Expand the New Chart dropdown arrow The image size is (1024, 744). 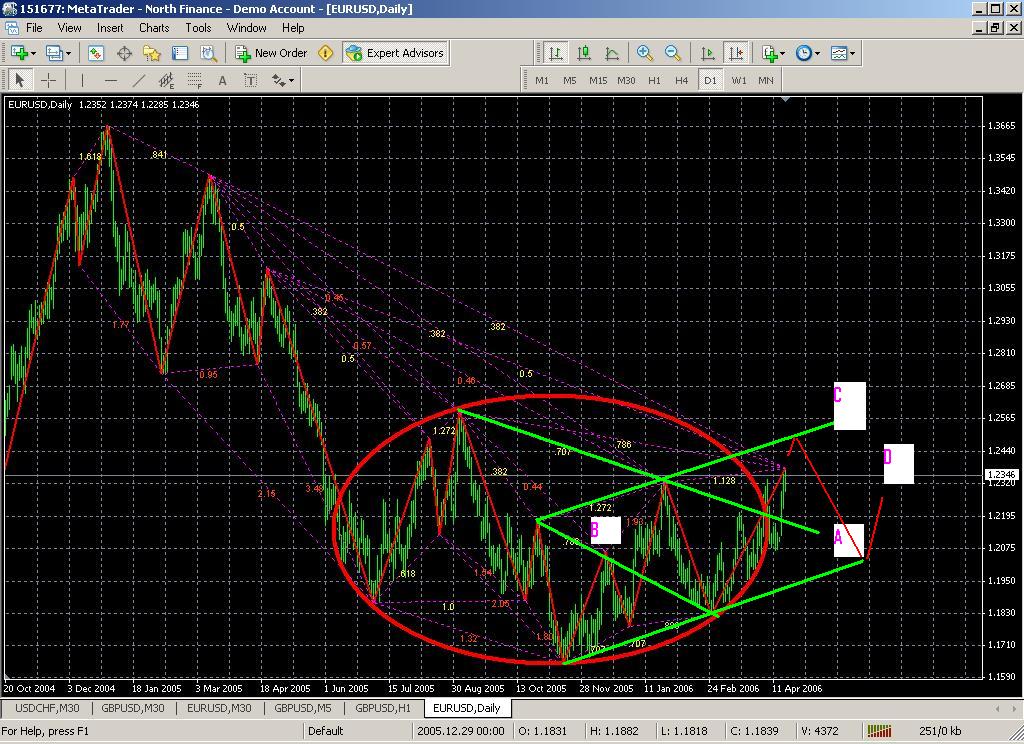coord(33,54)
